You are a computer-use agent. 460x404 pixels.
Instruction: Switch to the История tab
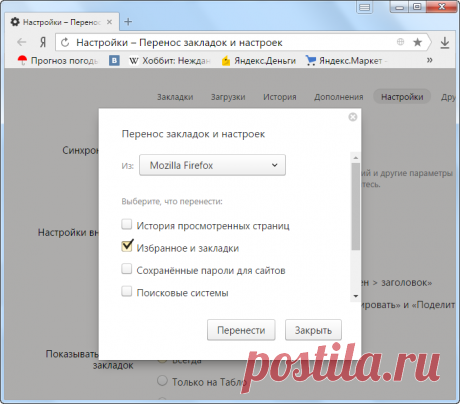click(280, 97)
